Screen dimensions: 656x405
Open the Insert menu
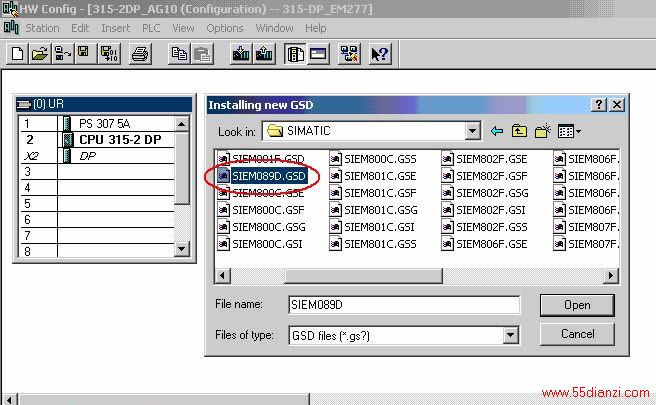point(115,28)
